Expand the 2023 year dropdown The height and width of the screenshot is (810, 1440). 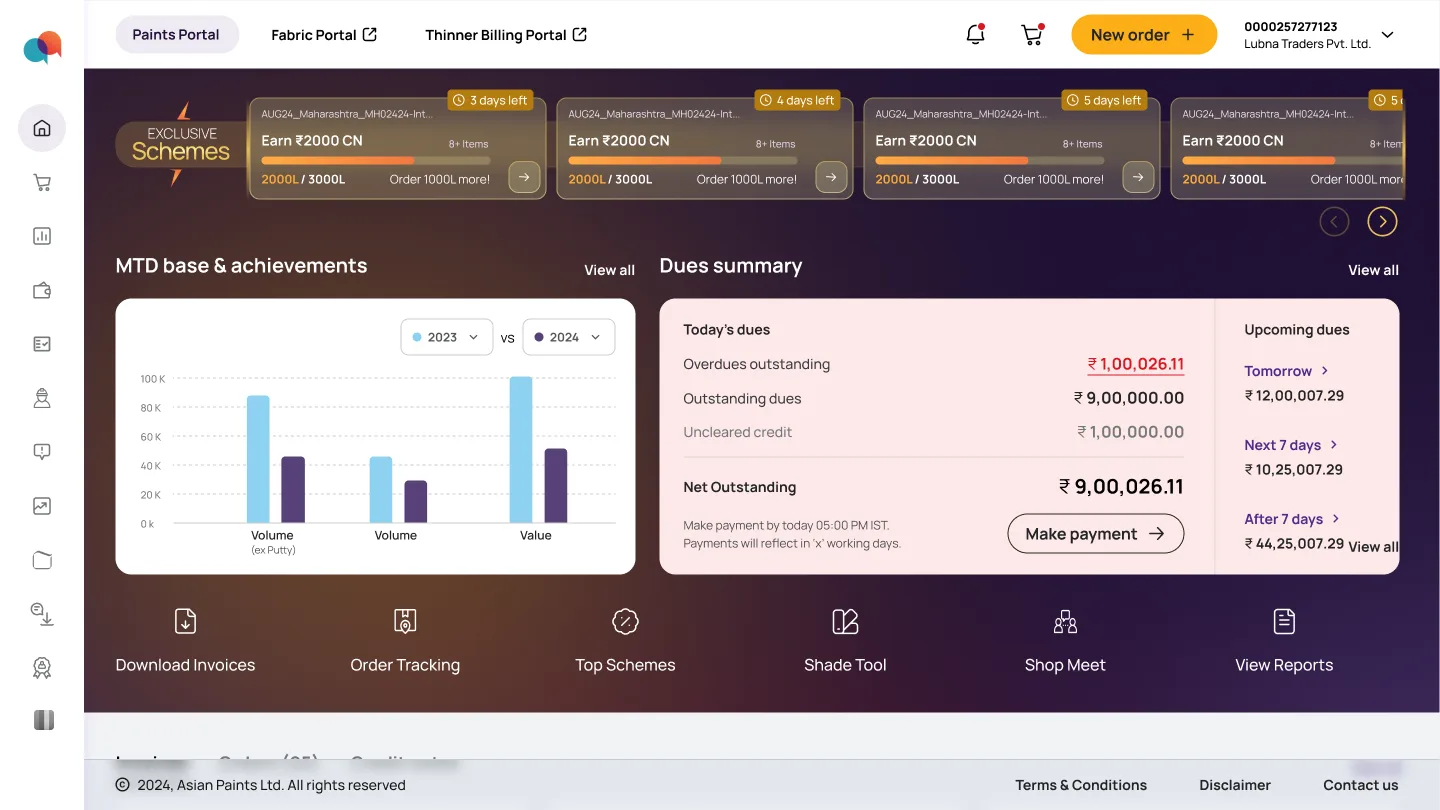447,337
